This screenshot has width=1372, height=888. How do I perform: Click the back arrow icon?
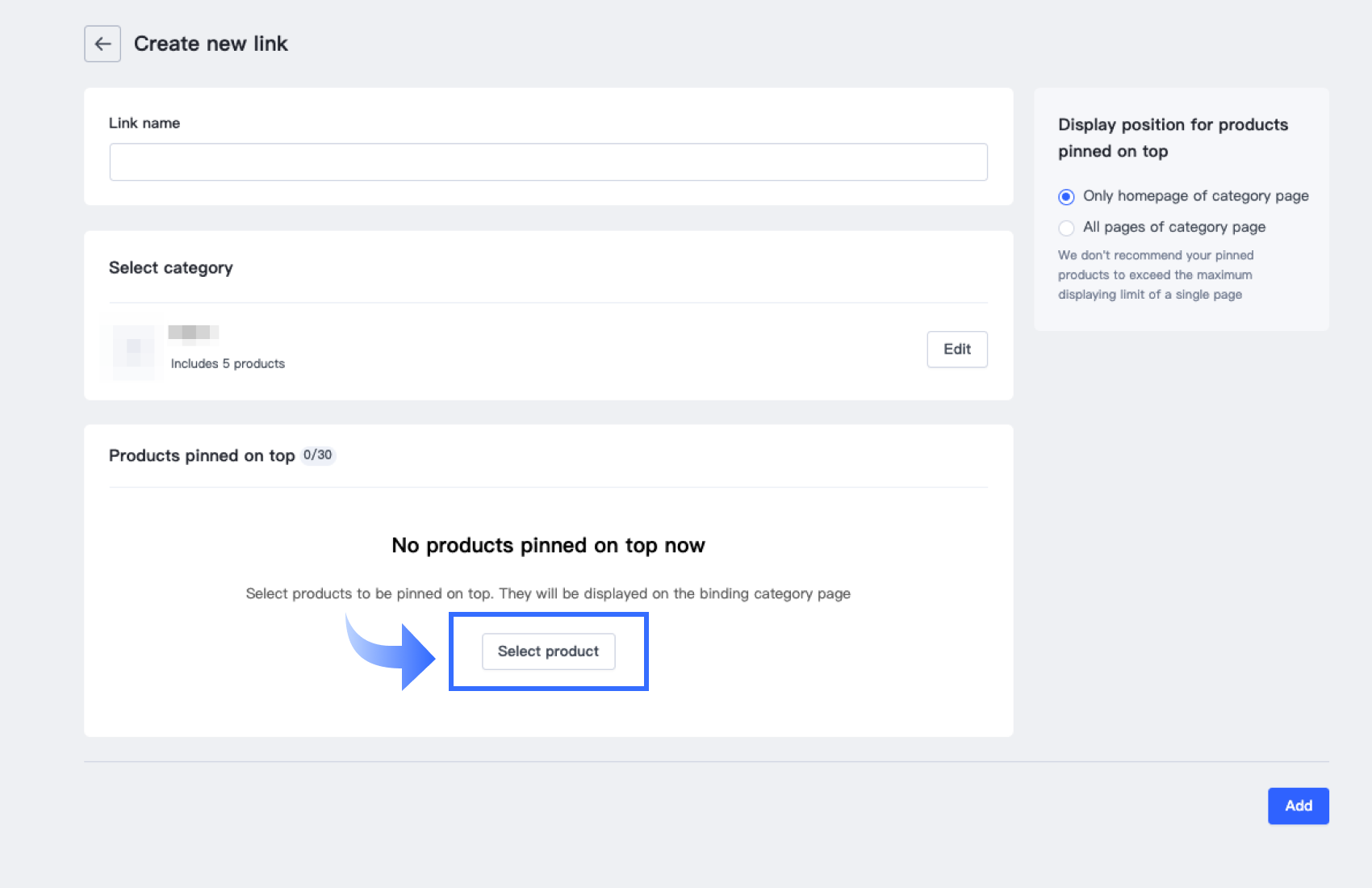tap(102, 44)
